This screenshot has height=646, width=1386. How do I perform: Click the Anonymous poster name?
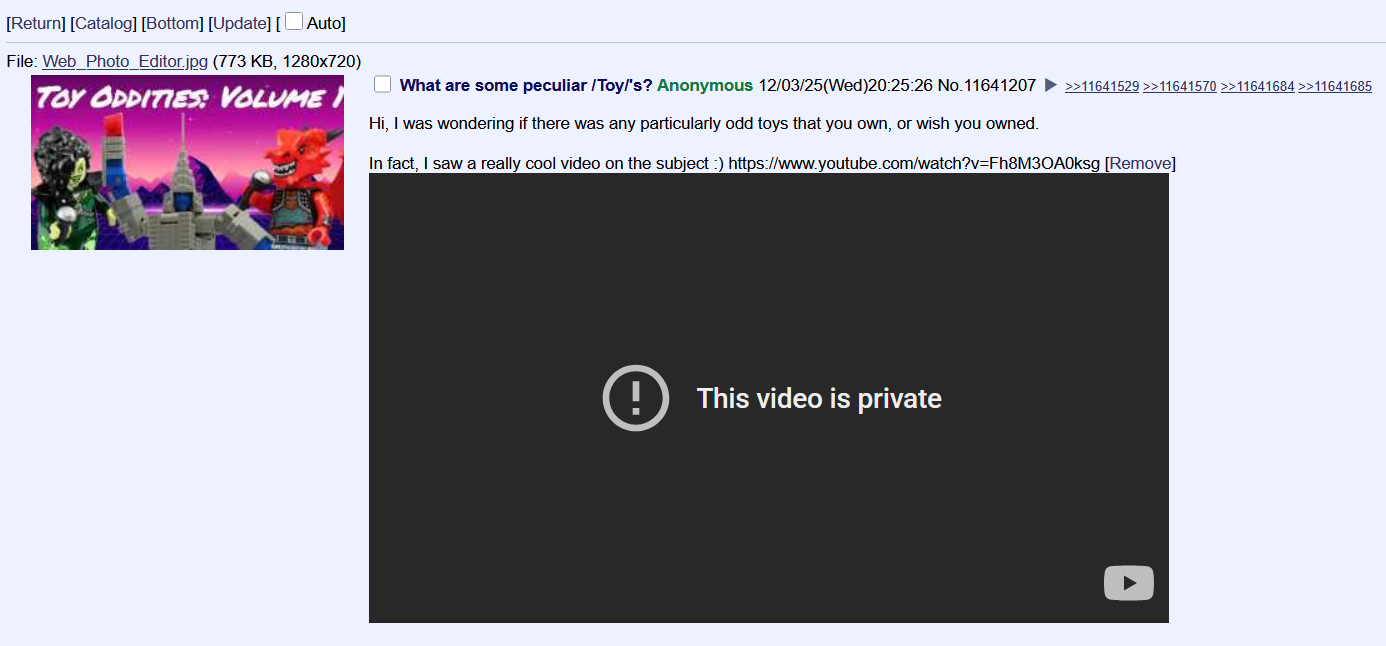coord(705,85)
